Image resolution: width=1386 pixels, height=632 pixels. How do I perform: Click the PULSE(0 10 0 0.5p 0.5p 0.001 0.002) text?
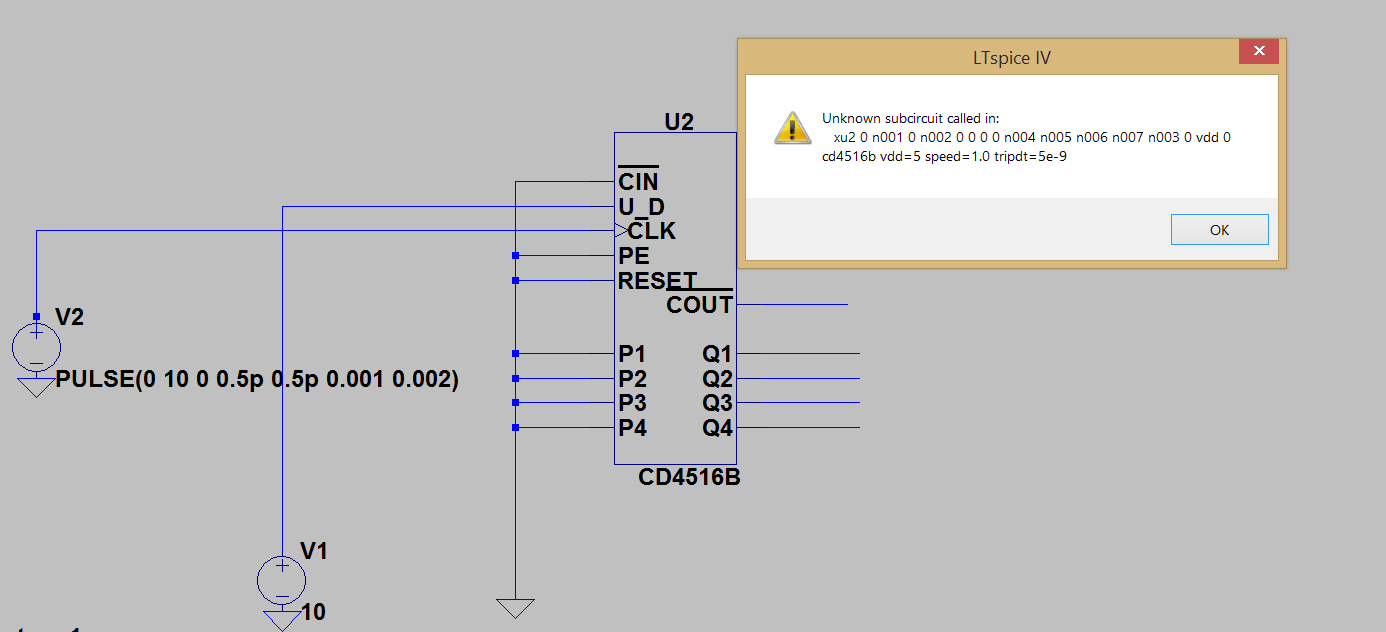click(x=257, y=380)
